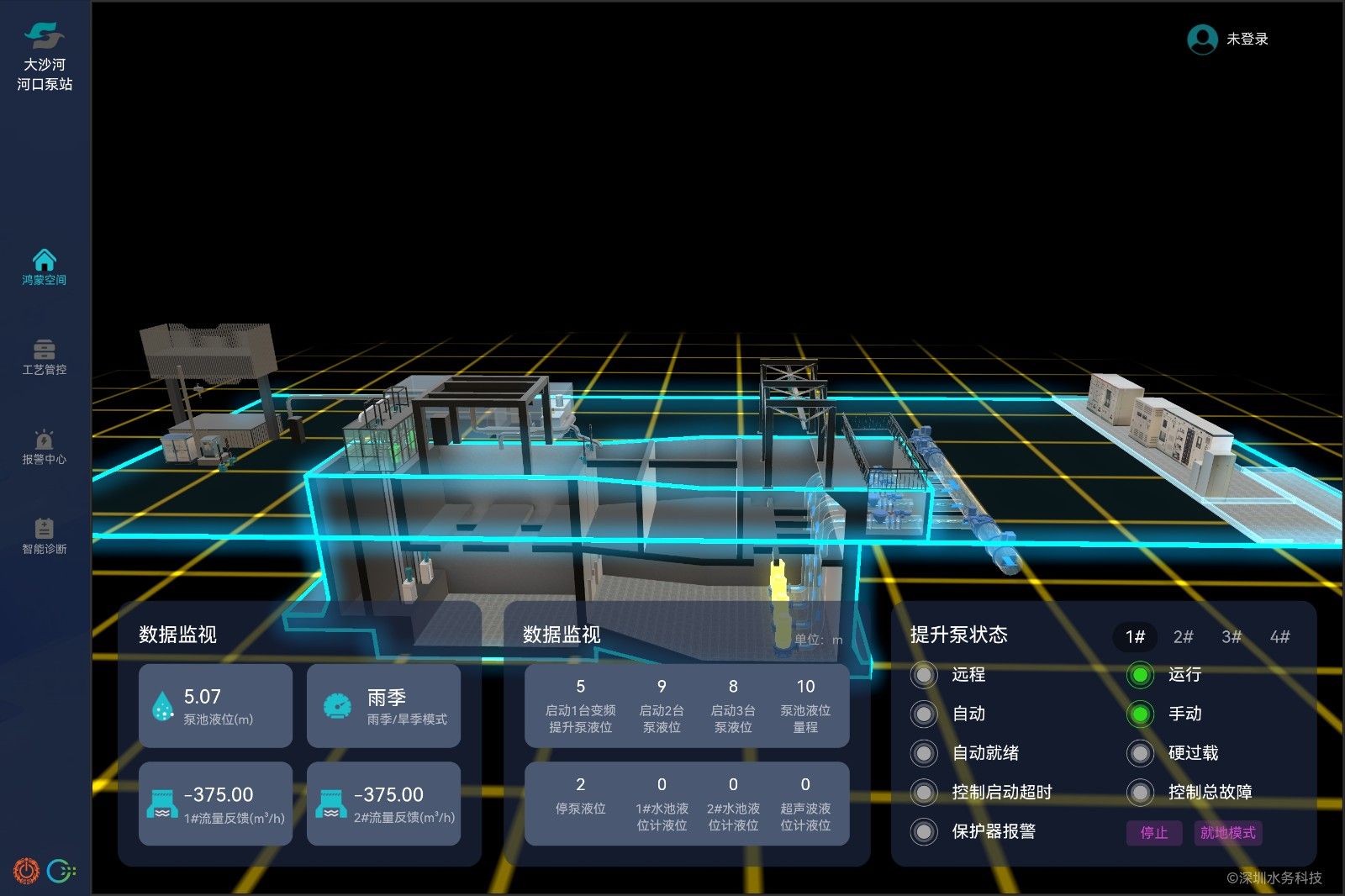Viewport: 1345px width, 896px height.
Task: Click the orange power icon
Action: click(26, 871)
